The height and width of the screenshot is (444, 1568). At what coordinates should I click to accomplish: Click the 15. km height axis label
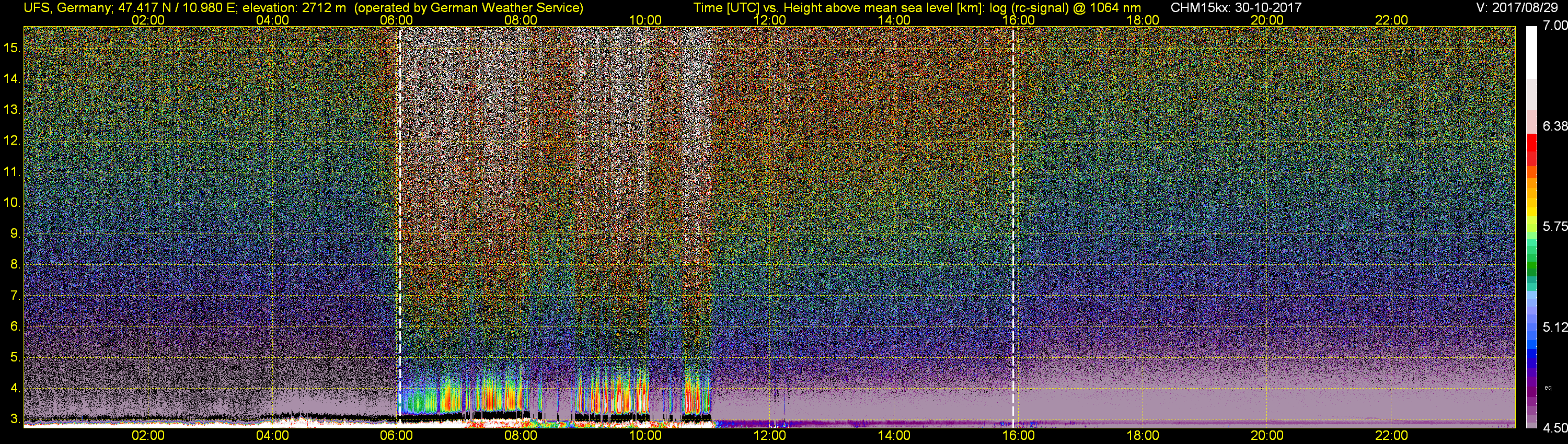coord(12,48)
